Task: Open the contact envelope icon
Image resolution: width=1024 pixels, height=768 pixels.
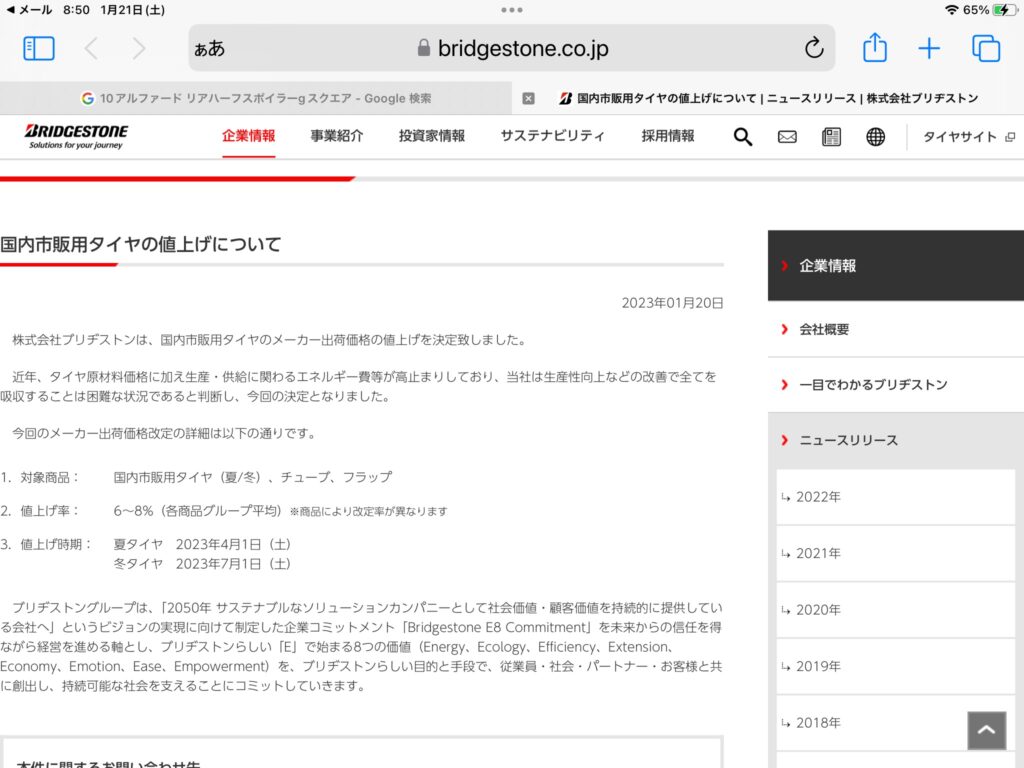Action: coord(787,136)
